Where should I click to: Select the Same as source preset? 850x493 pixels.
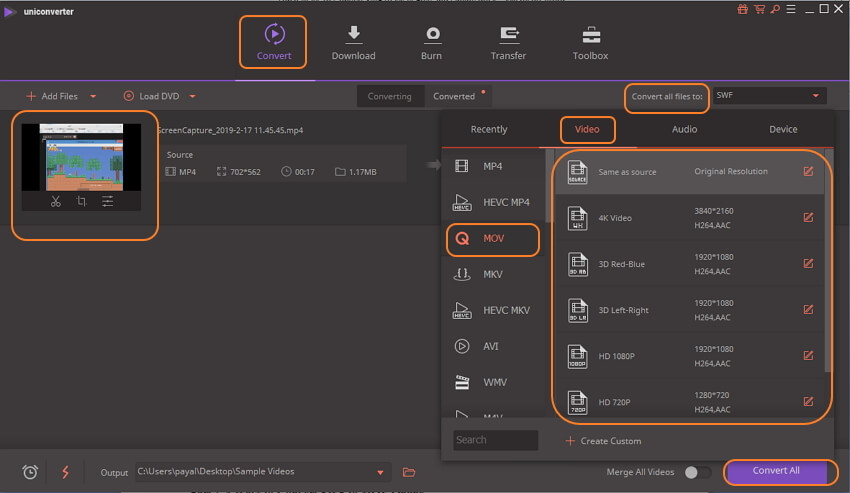pyautogui.click(x=690, y=172)
